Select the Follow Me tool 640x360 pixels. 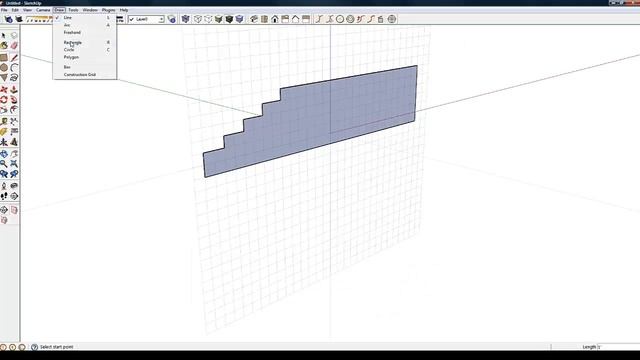tap(14, 100)
